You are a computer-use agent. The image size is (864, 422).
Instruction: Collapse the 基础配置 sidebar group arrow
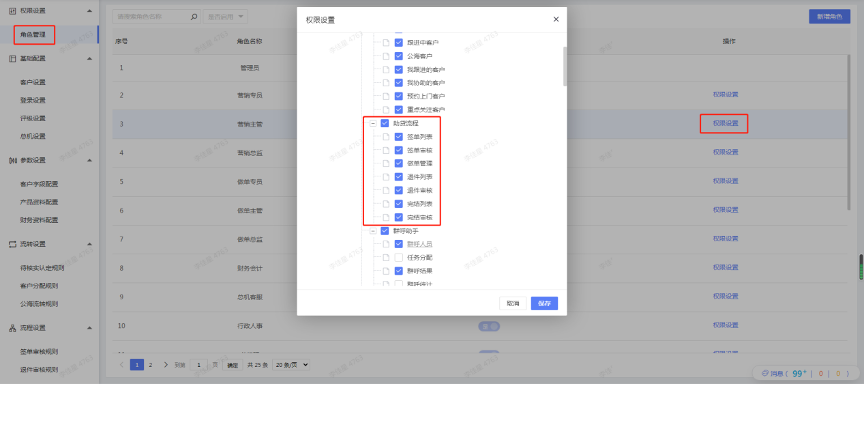pyautogui.click(x=90, y=58)
